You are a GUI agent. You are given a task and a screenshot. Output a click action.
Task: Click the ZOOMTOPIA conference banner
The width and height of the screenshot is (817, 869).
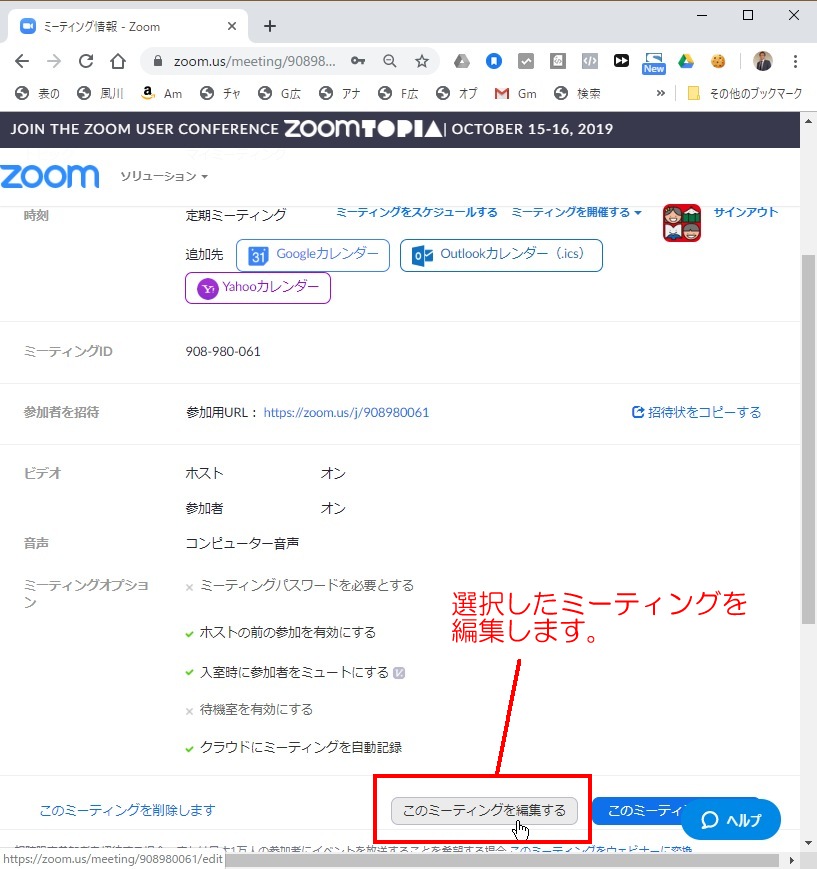pyautogui.click(x=400, y=129)
